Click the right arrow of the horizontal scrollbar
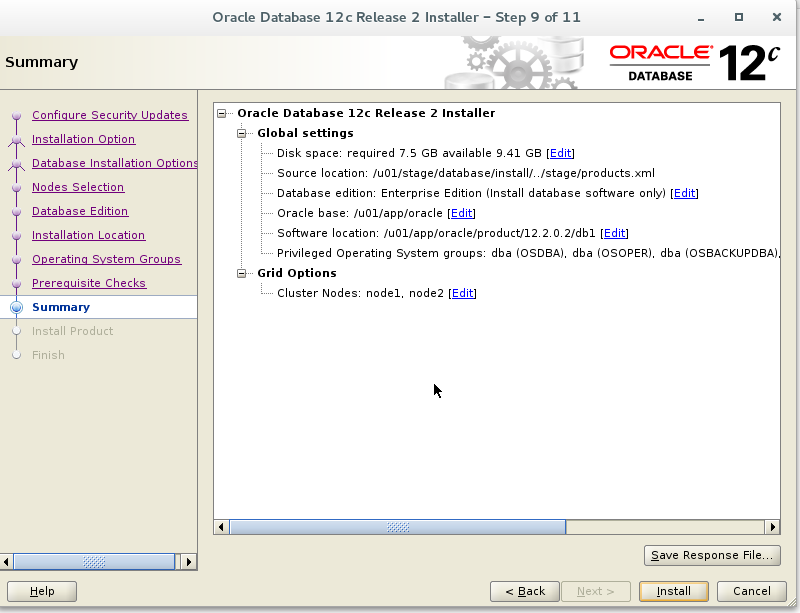 (x=773, y=525)
